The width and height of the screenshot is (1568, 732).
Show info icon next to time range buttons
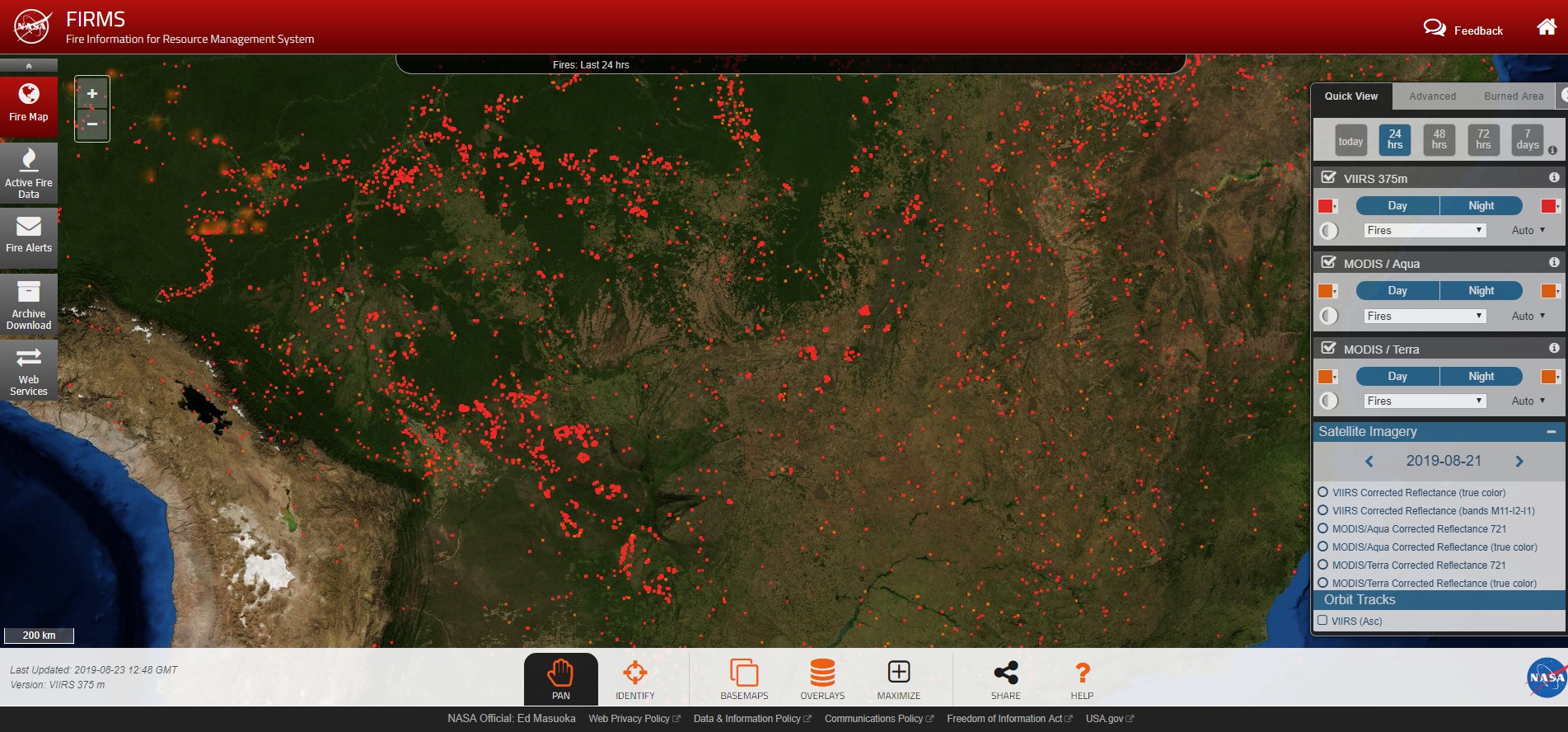(1552, 150)
